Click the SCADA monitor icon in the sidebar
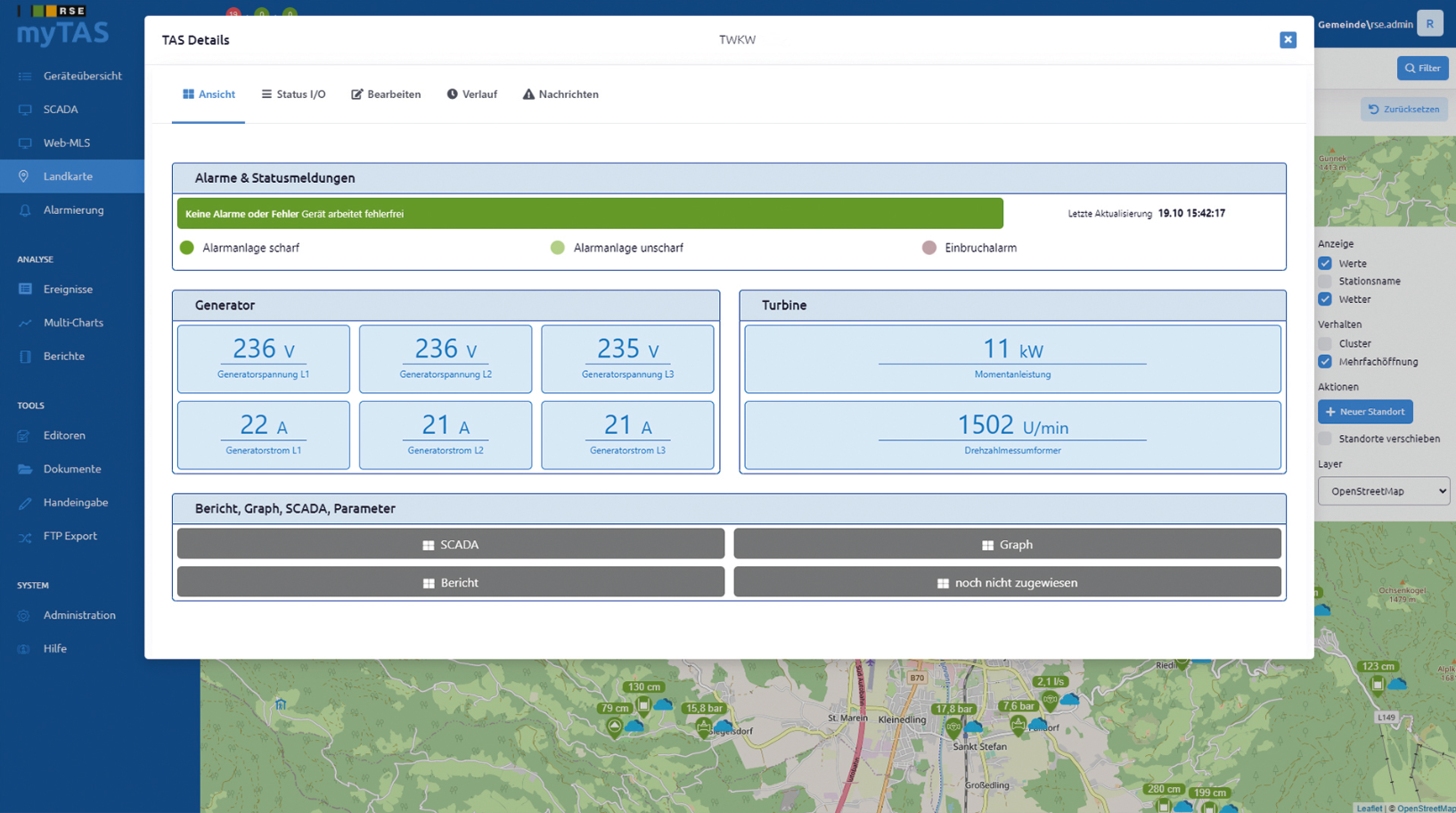Viewport: 1456px width, 813px height. point(25,110)
